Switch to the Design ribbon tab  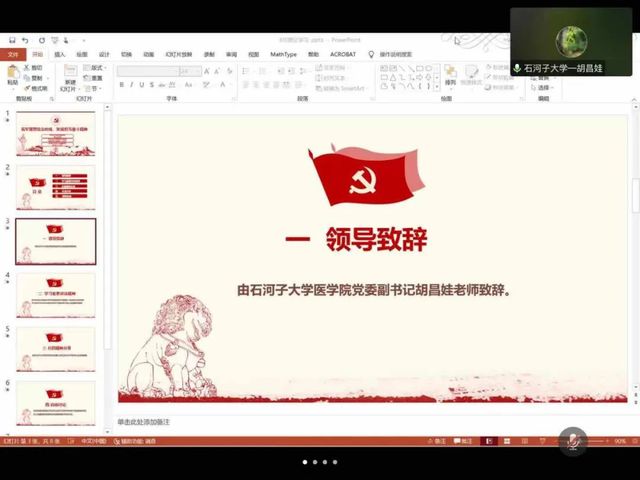[104, 54]
